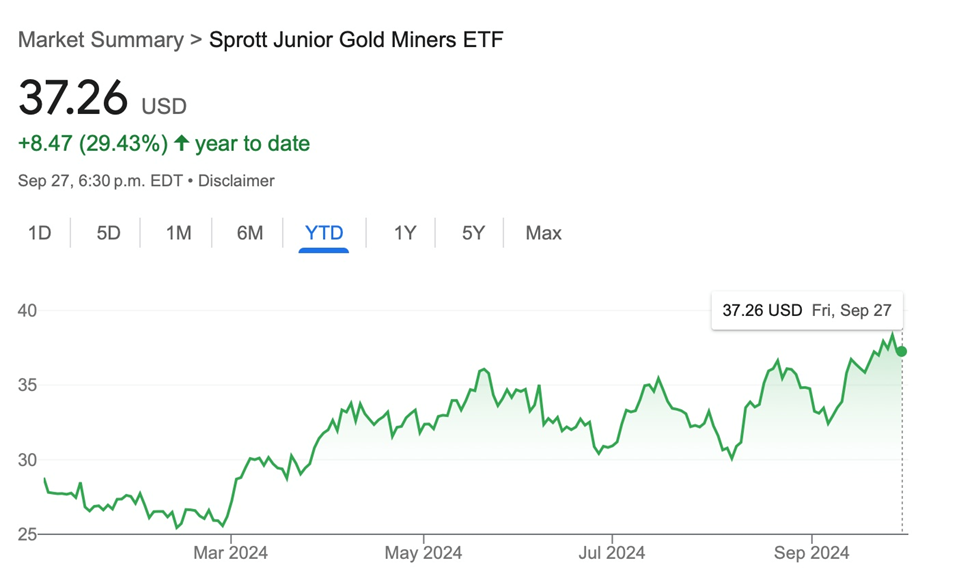Switch to the 5D range tab

pyautogui.click(x=108, y=233)
